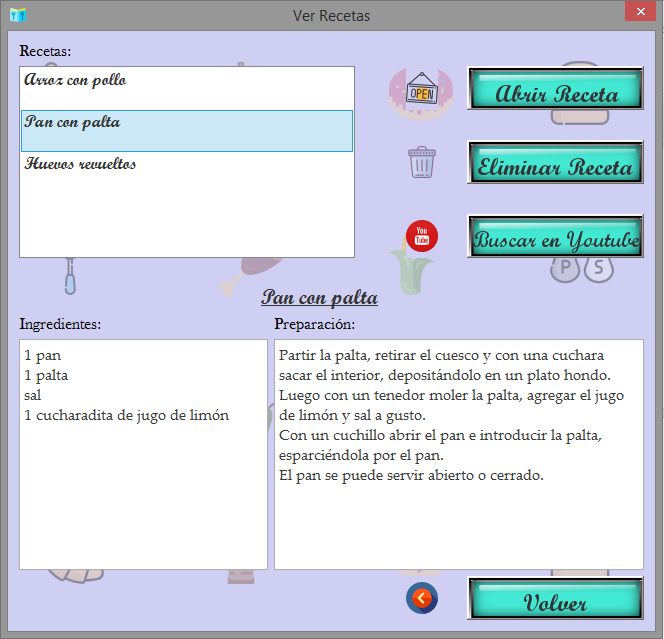Click the 'El pan se puede servir' line

tap(411, 476)
